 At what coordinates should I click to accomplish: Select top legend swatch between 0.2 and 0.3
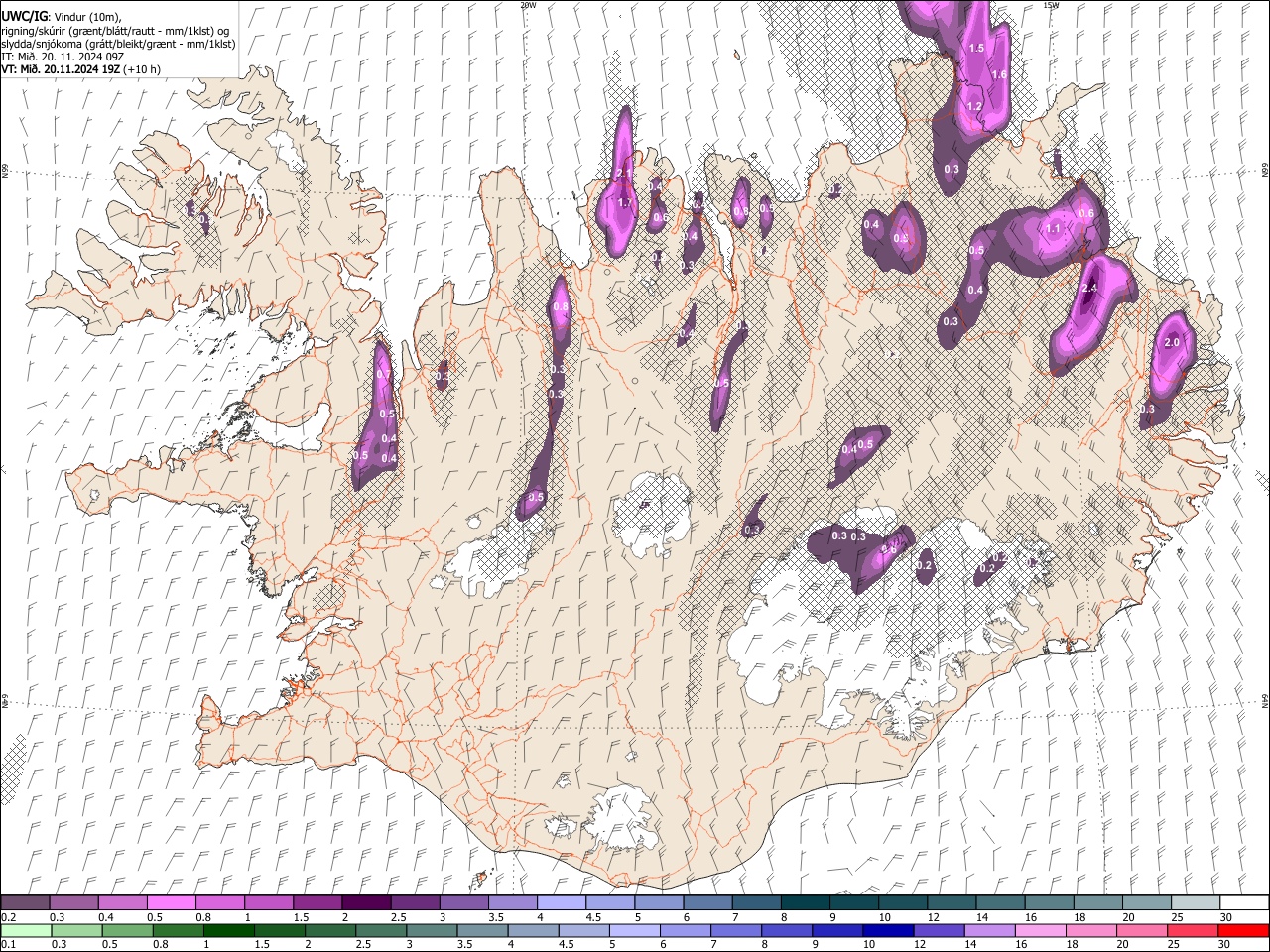tap(25, 903)
